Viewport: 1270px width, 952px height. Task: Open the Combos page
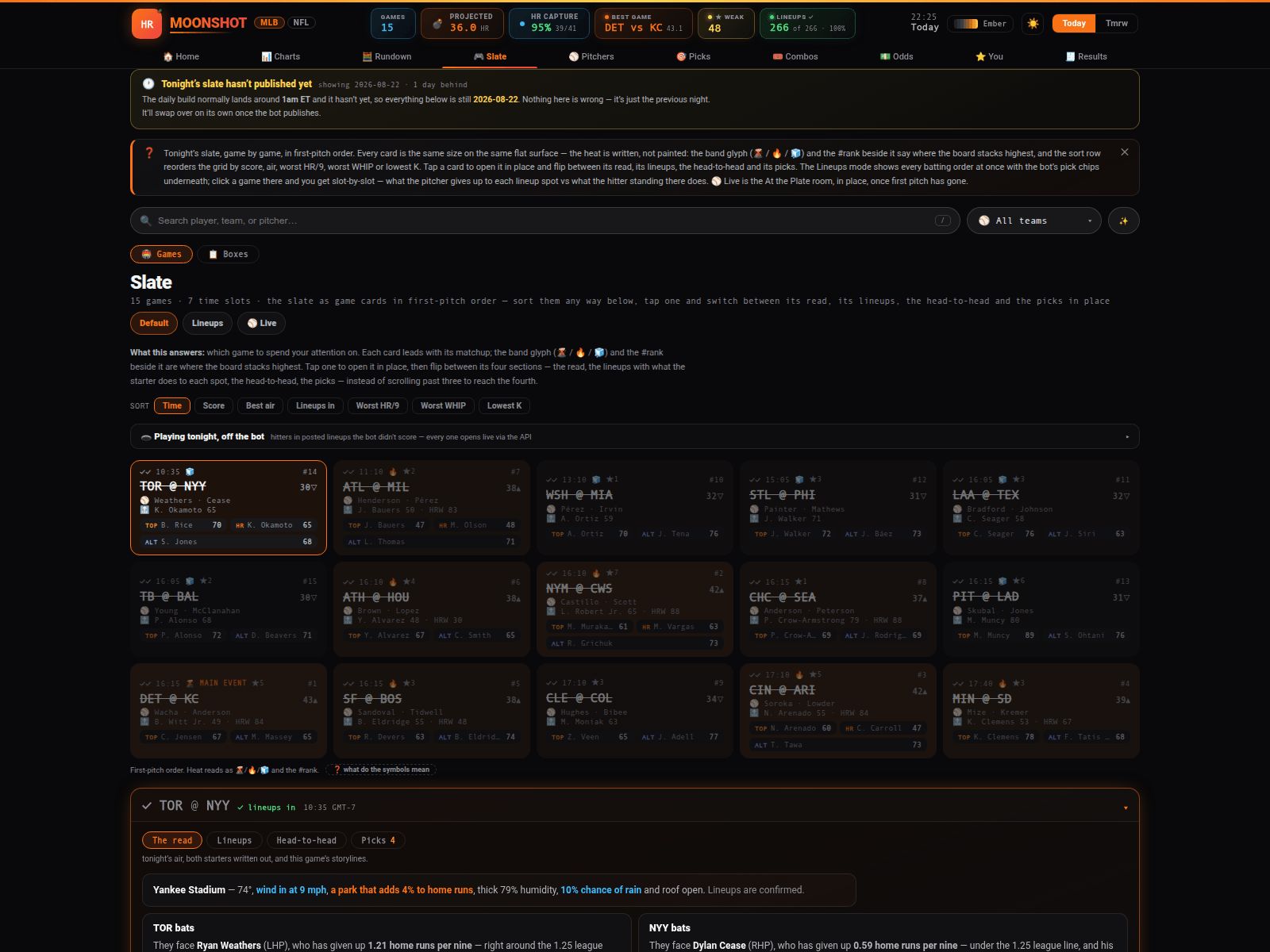point(795,56)
